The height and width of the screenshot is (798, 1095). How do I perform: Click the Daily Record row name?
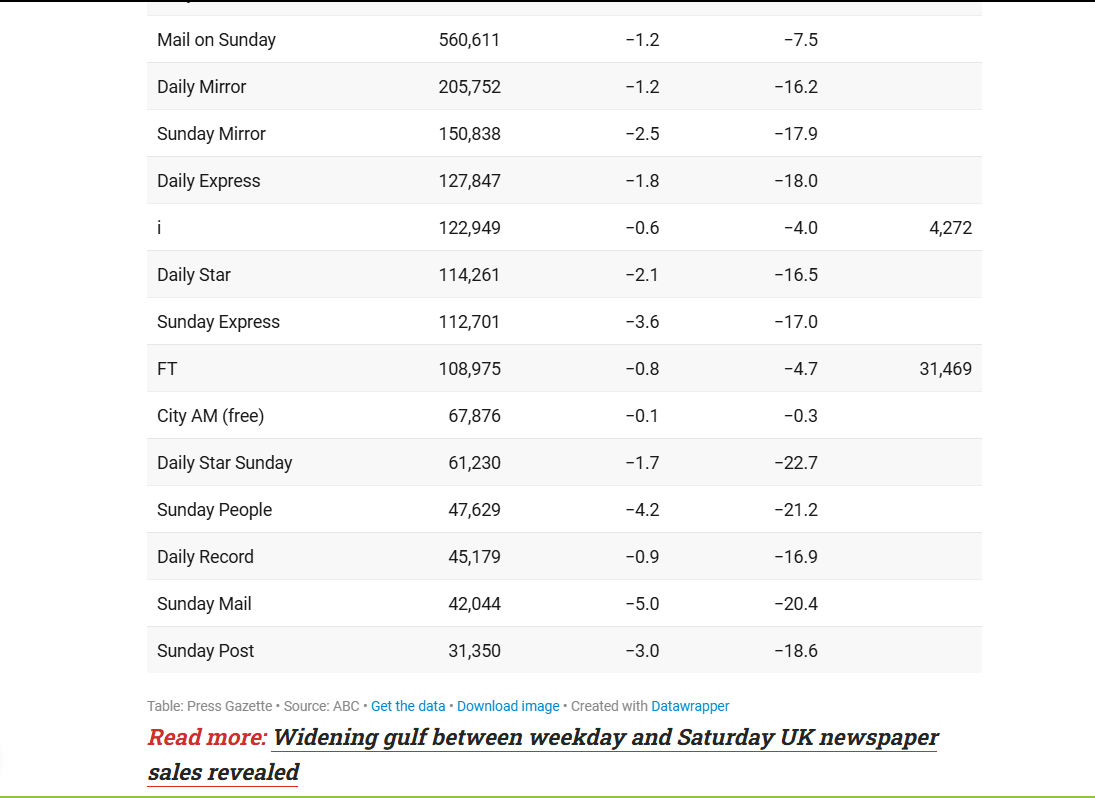coord(205,556)
